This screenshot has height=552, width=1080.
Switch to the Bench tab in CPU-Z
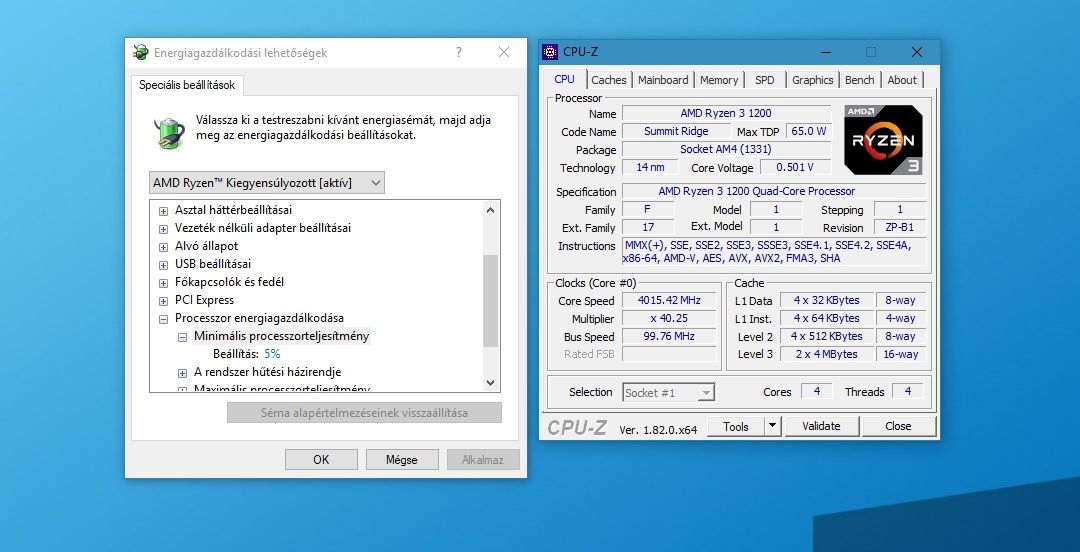(x=859, y=80)
